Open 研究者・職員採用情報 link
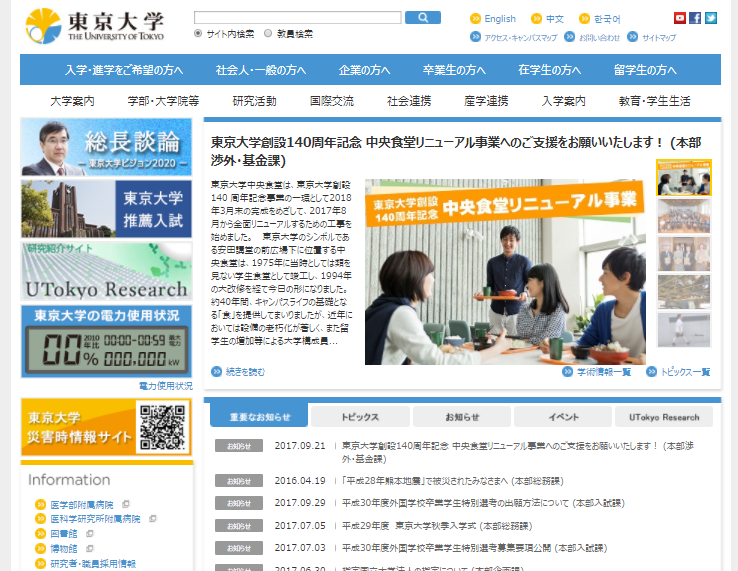738x571 pixels. click(x=93, y=563)
